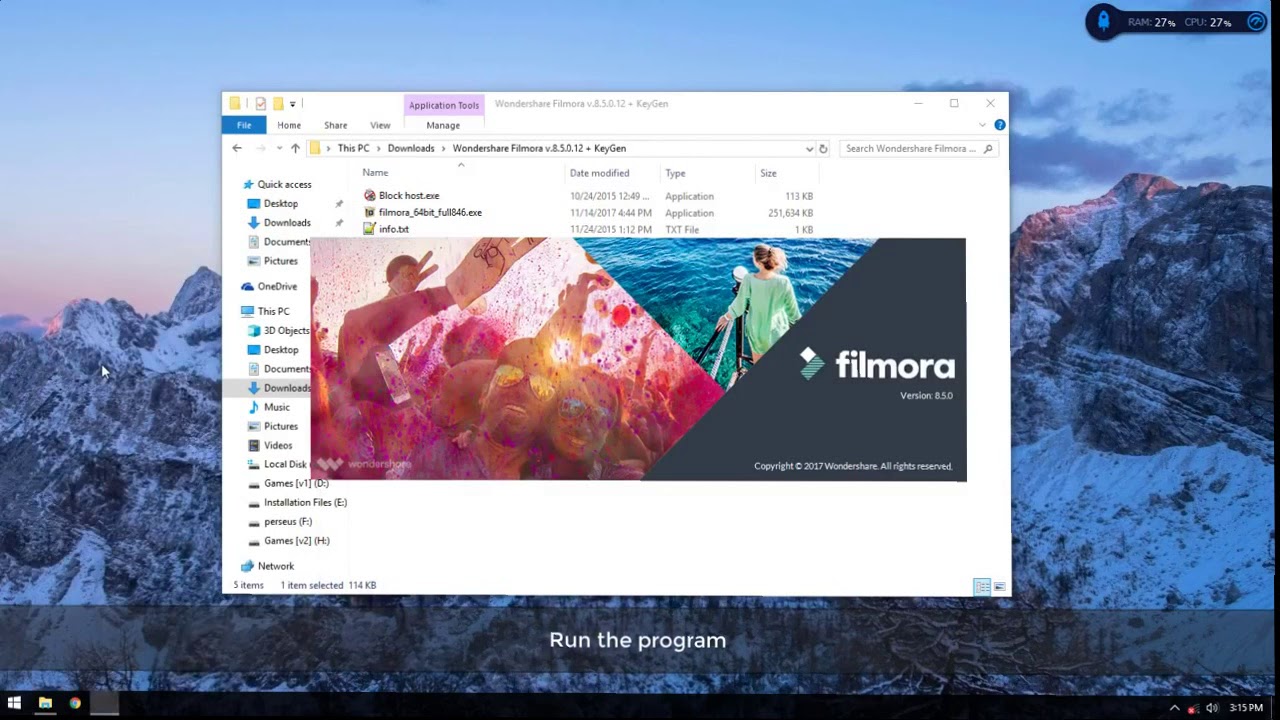Sort files by Size column

click(x=768, y=173)
